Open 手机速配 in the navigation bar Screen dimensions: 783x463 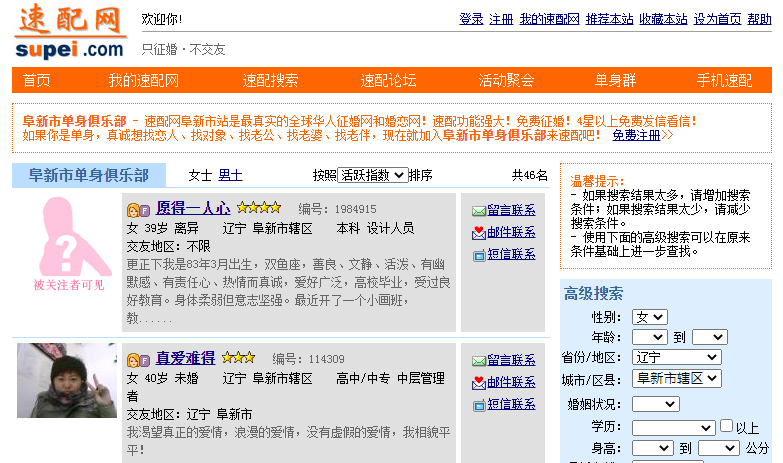[725, 80]
